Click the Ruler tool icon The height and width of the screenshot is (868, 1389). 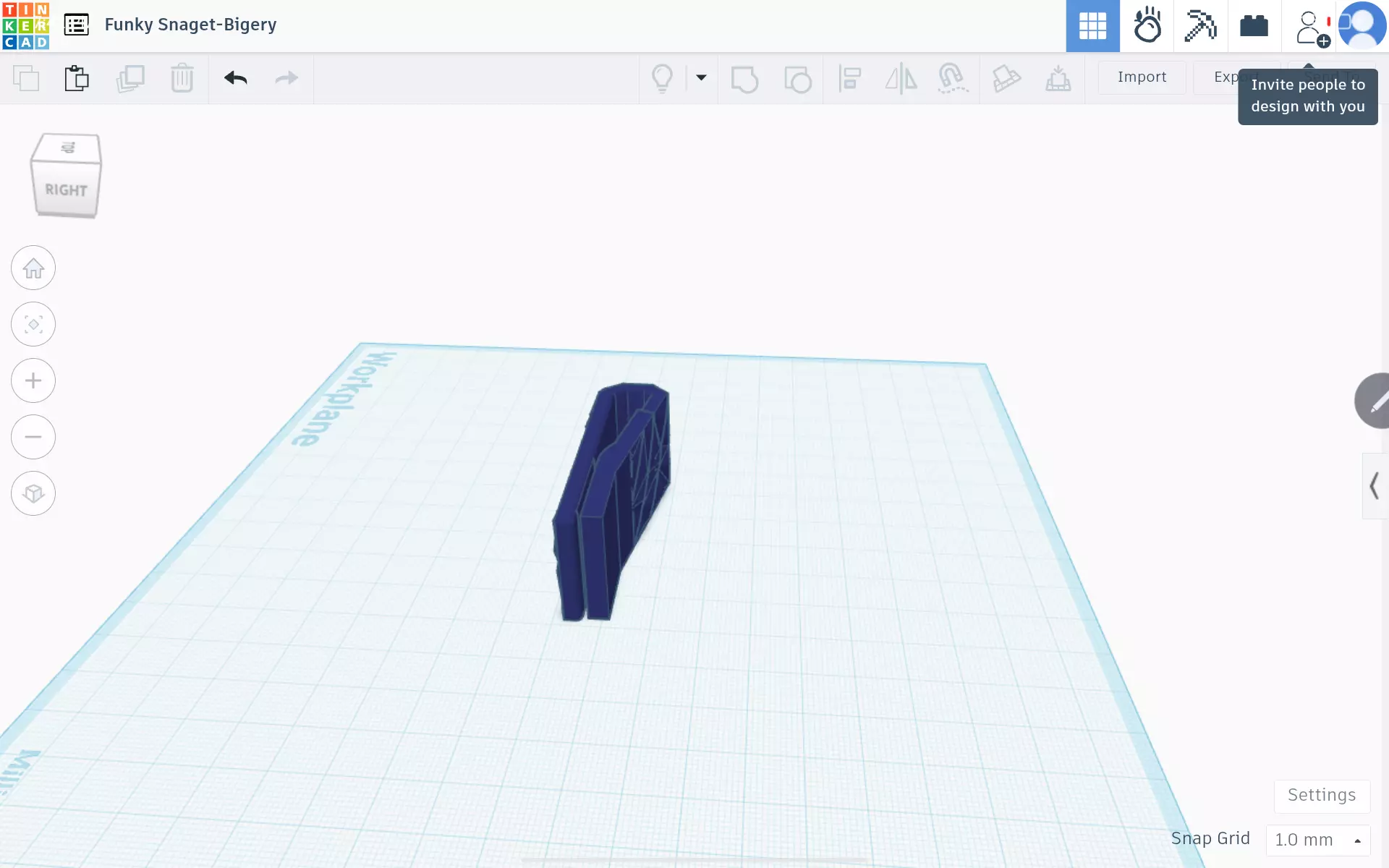point(1006,78)
